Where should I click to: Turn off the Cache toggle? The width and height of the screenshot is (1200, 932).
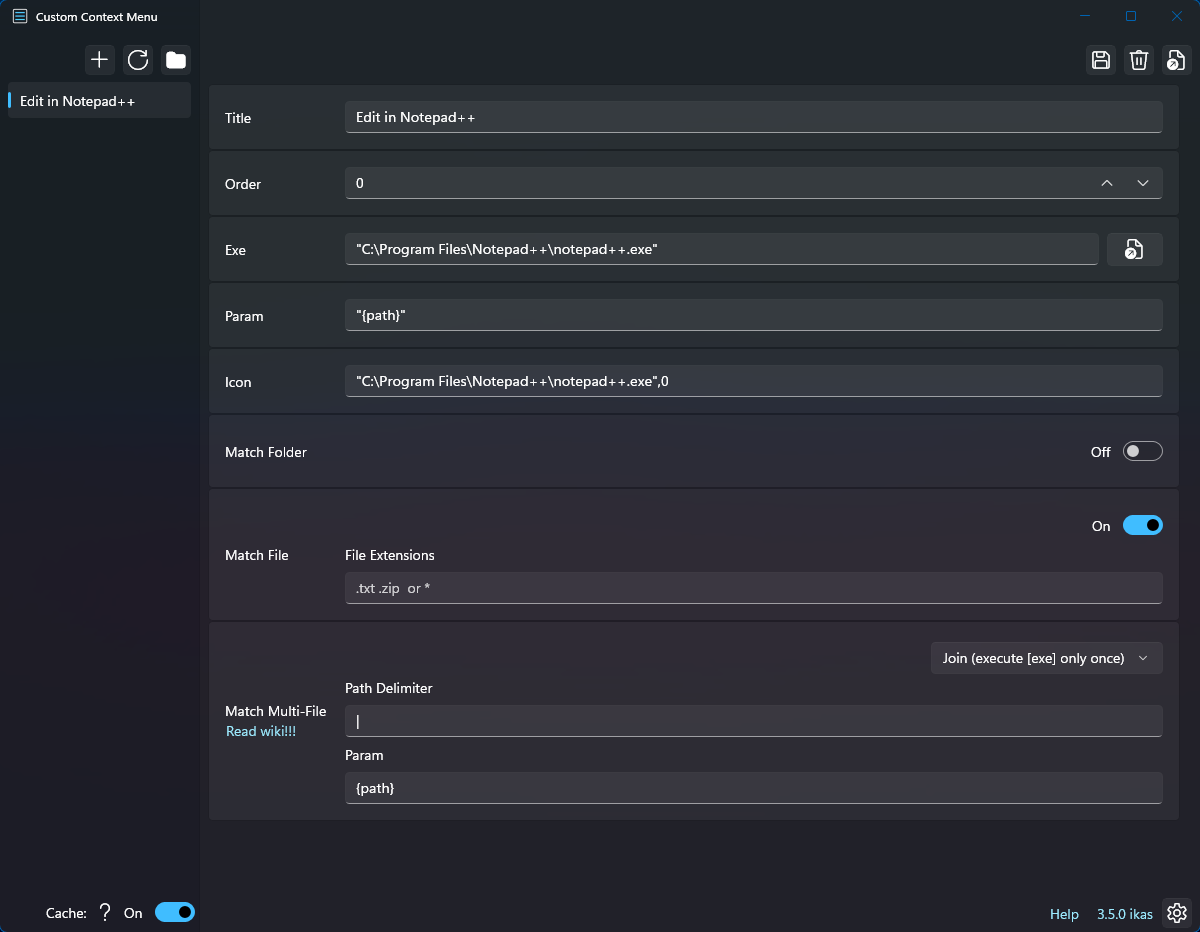point(175,912)
